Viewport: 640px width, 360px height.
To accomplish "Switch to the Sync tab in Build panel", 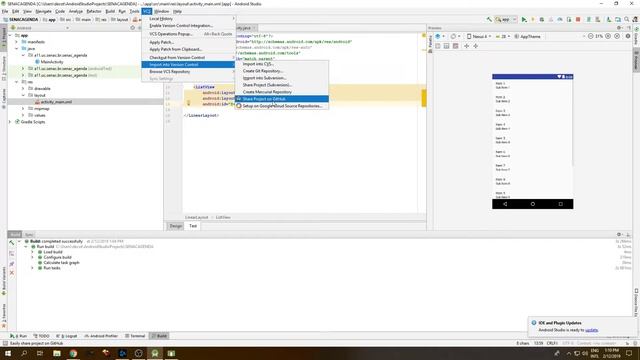I will point(29,235).
